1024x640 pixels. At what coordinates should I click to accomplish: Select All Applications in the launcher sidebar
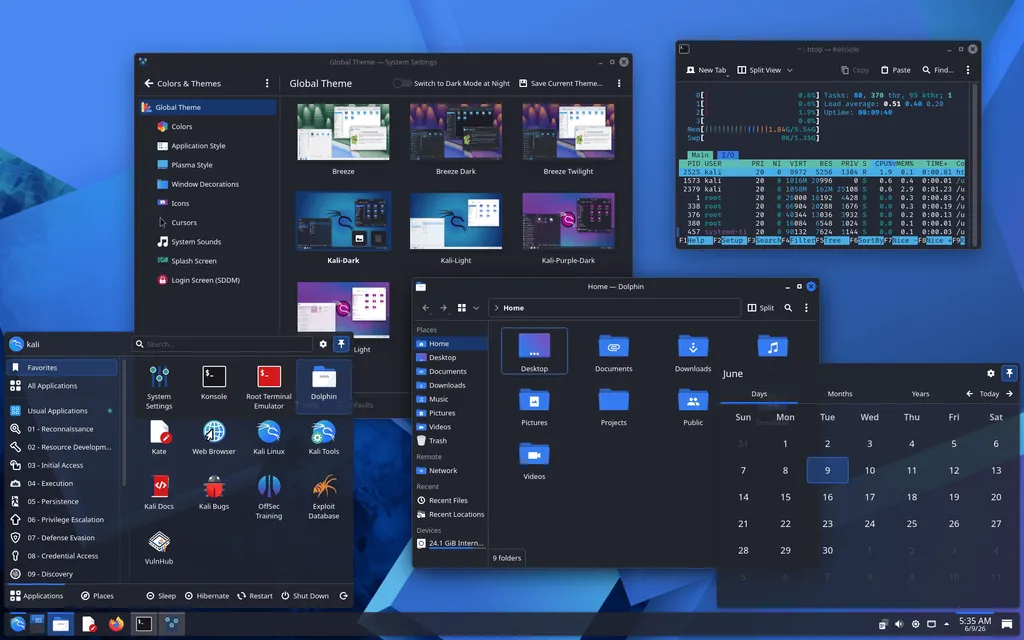coord(63,385)
